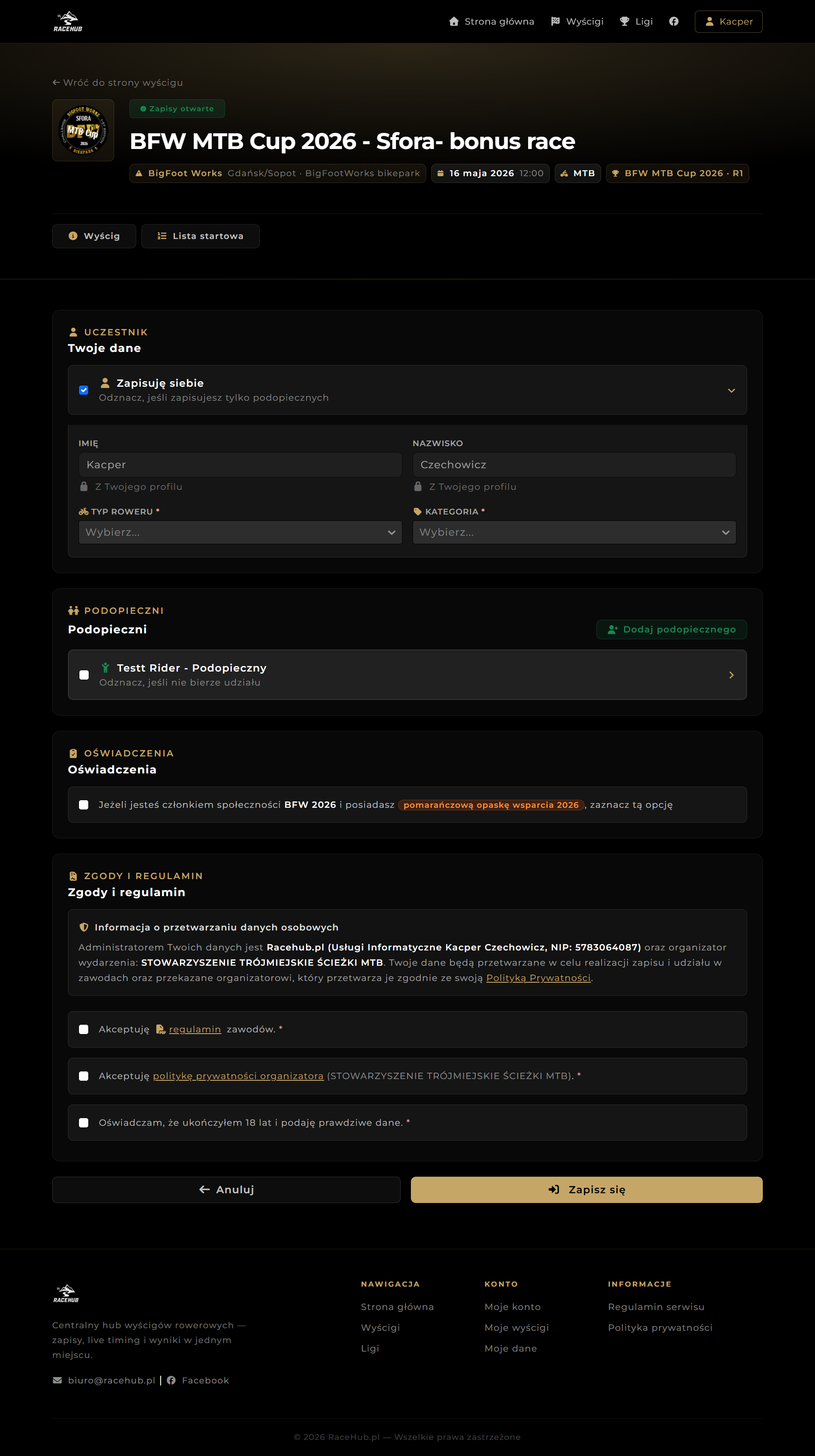Click the tag icon by KATEGORIA label
This screenshot has width=815, height=1456.
pyautogui.click(x=418, y=512)
